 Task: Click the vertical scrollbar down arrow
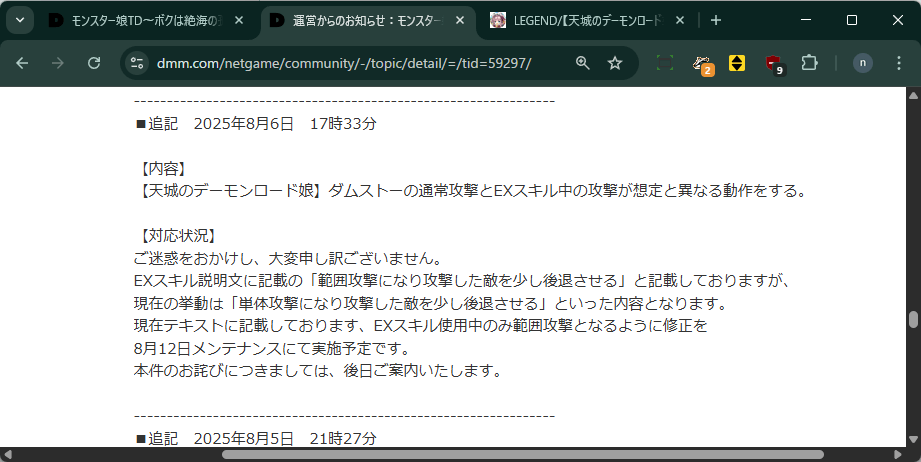click(x=913, y=440)
